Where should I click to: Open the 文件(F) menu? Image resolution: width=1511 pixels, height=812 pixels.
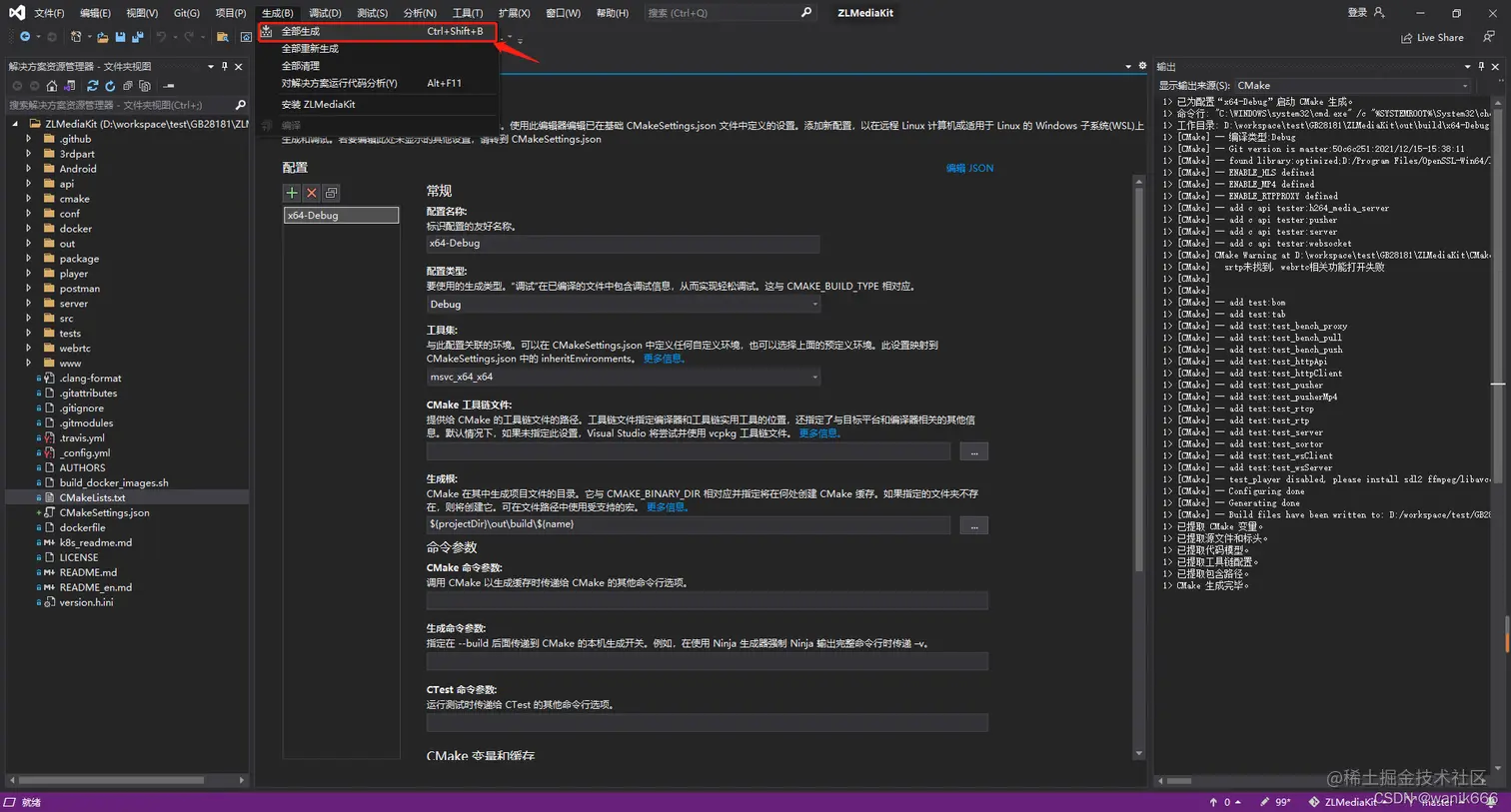49,13
